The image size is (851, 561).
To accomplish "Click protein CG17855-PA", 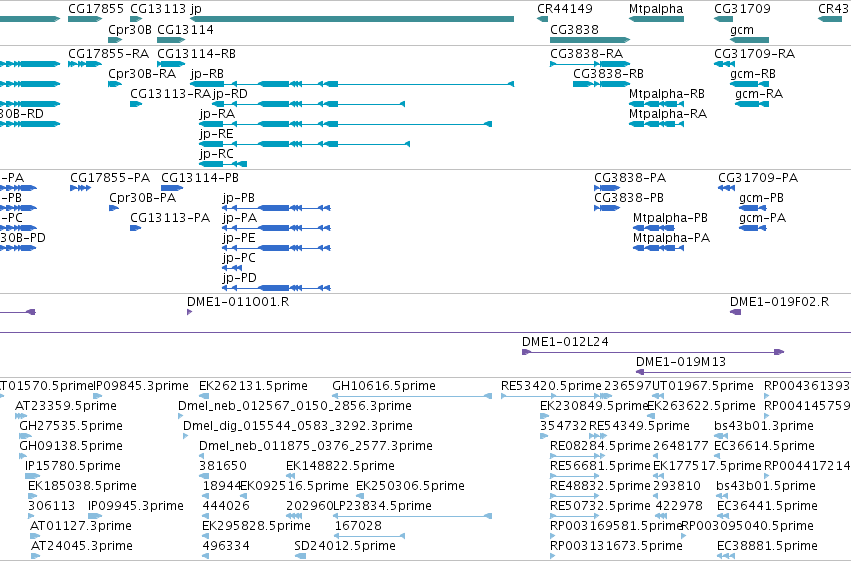I will pos(80,188).
